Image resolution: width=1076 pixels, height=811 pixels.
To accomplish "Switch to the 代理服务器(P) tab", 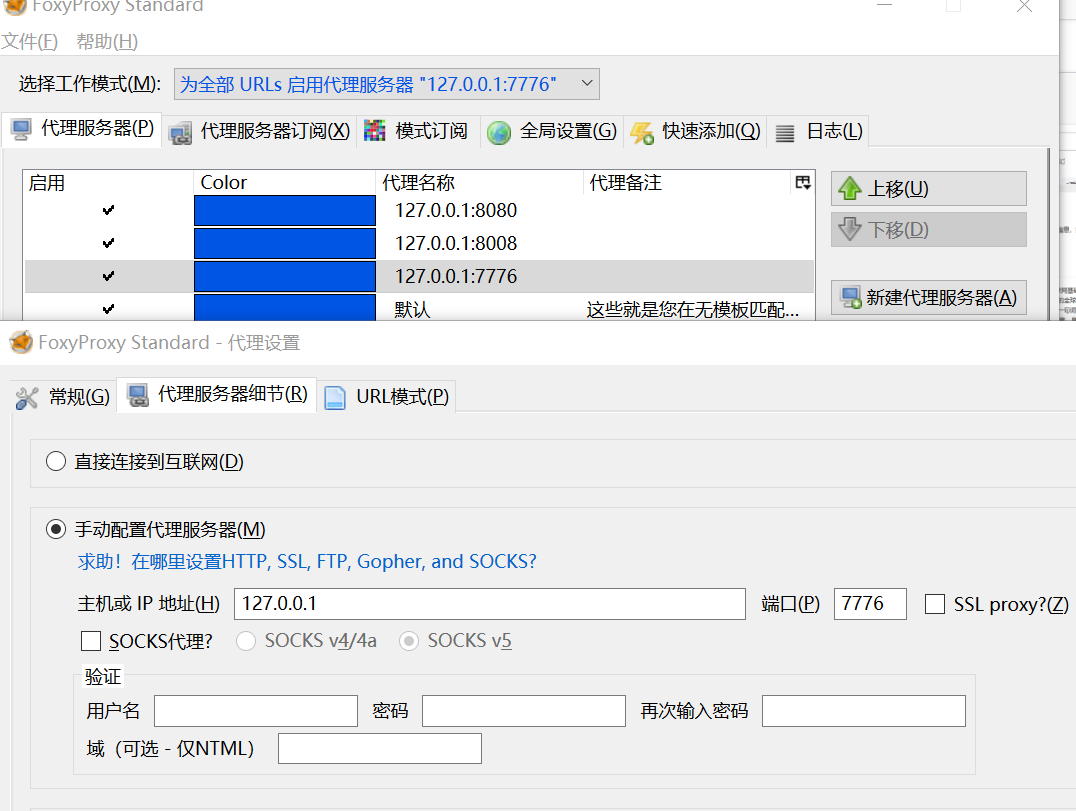I will [x=82, y=129].
